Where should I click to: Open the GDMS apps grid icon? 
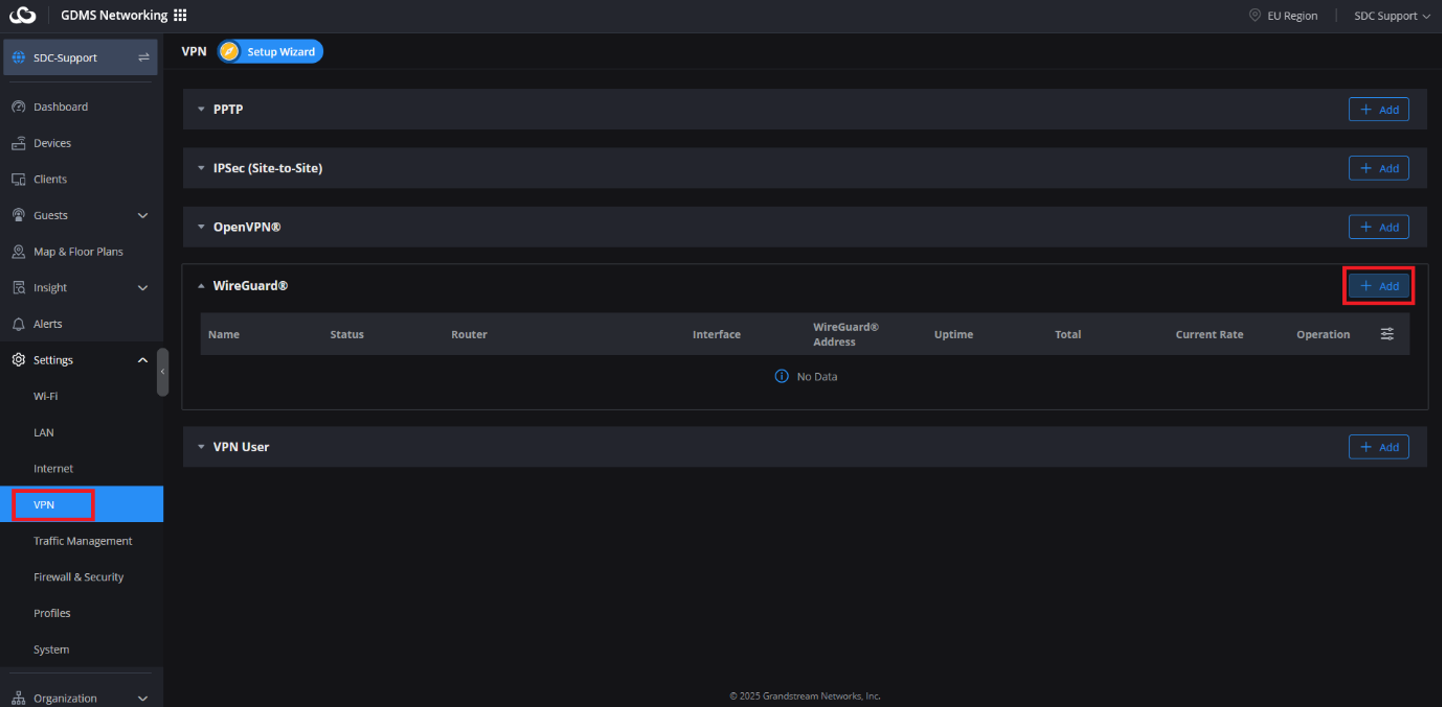tap(180, 15)
